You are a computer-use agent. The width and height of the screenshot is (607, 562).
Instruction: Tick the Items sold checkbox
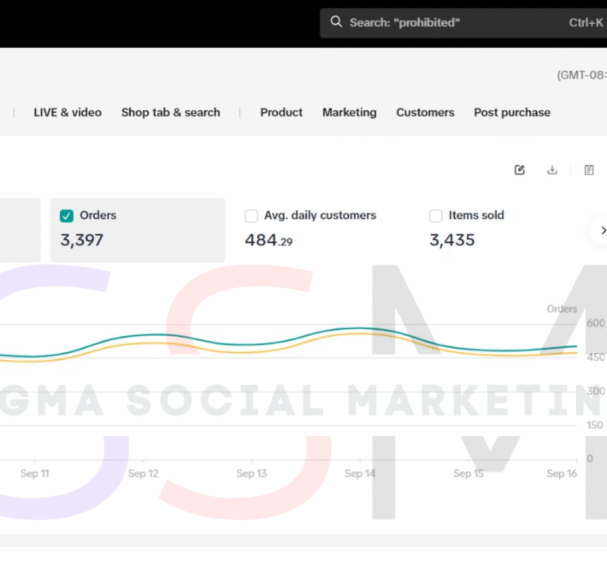[x=436, y=216]
